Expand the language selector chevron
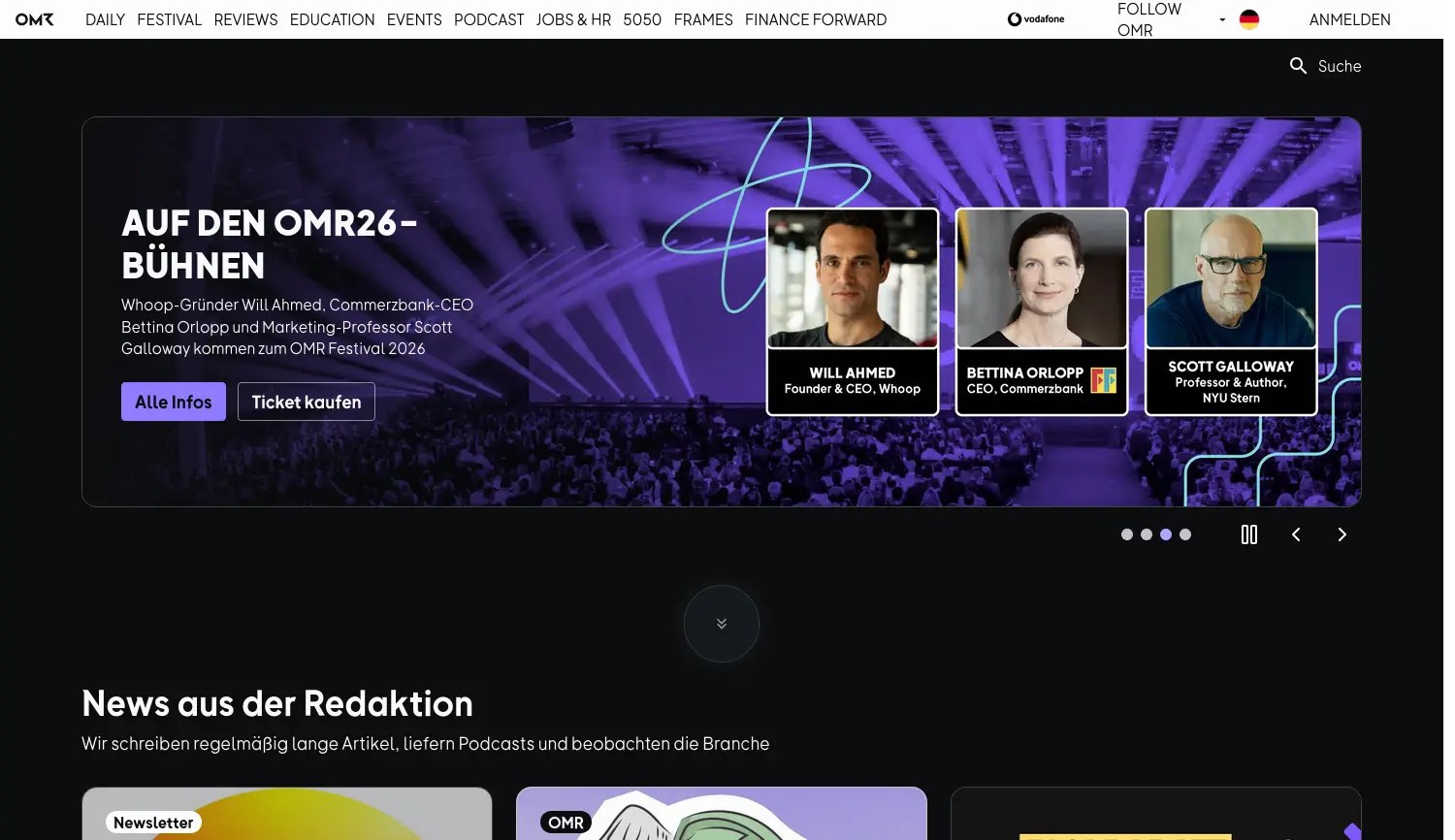1455x840 pixels. pos(1221,18)
